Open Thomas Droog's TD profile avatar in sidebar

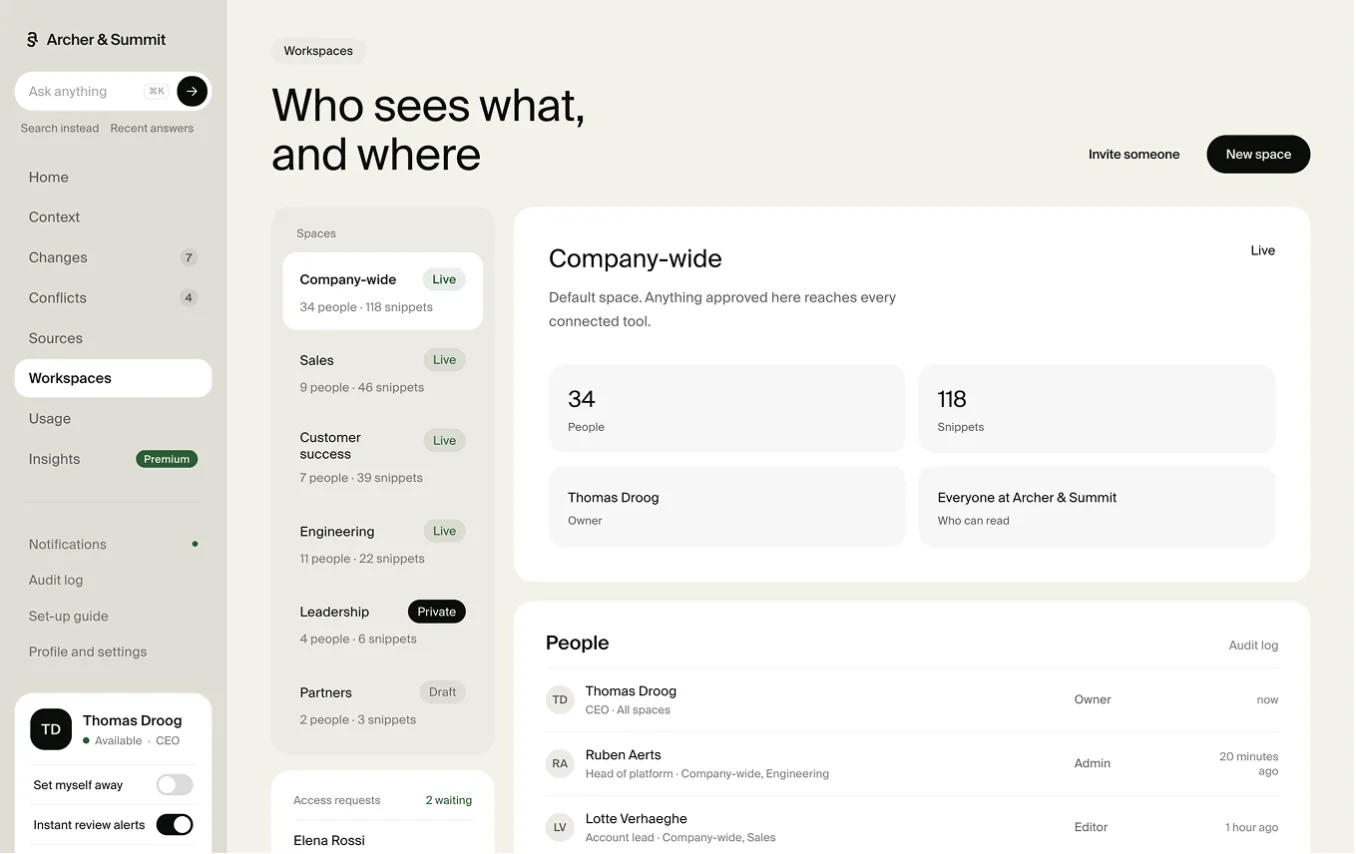point(51,729)
